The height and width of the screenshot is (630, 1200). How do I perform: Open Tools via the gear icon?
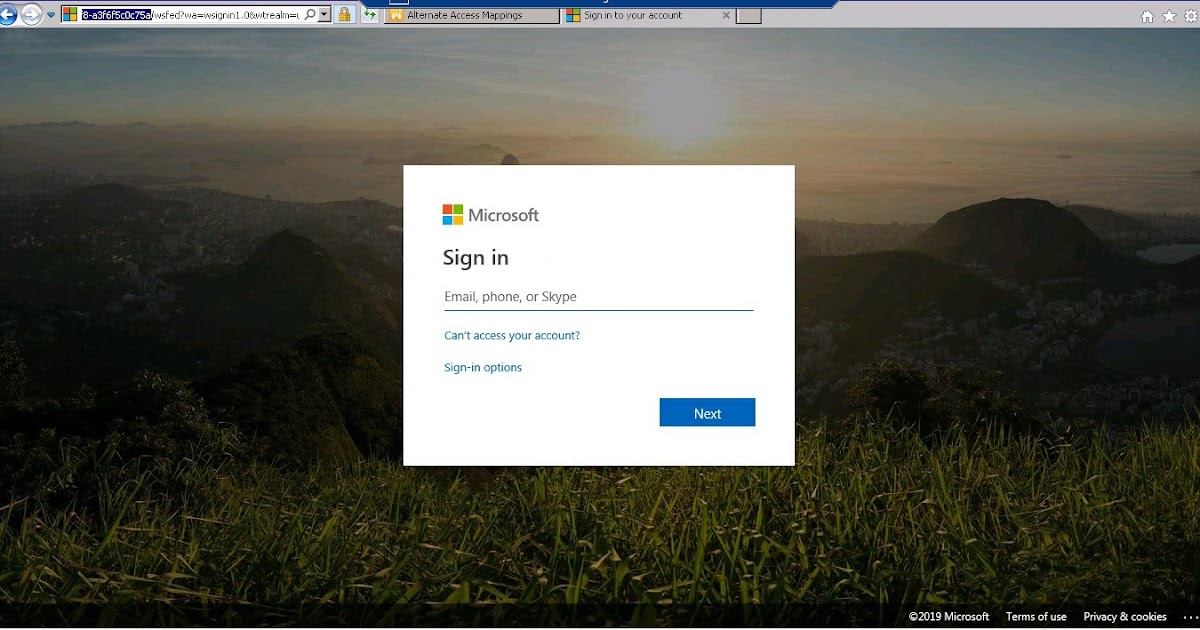click(x=1192, y=16)
